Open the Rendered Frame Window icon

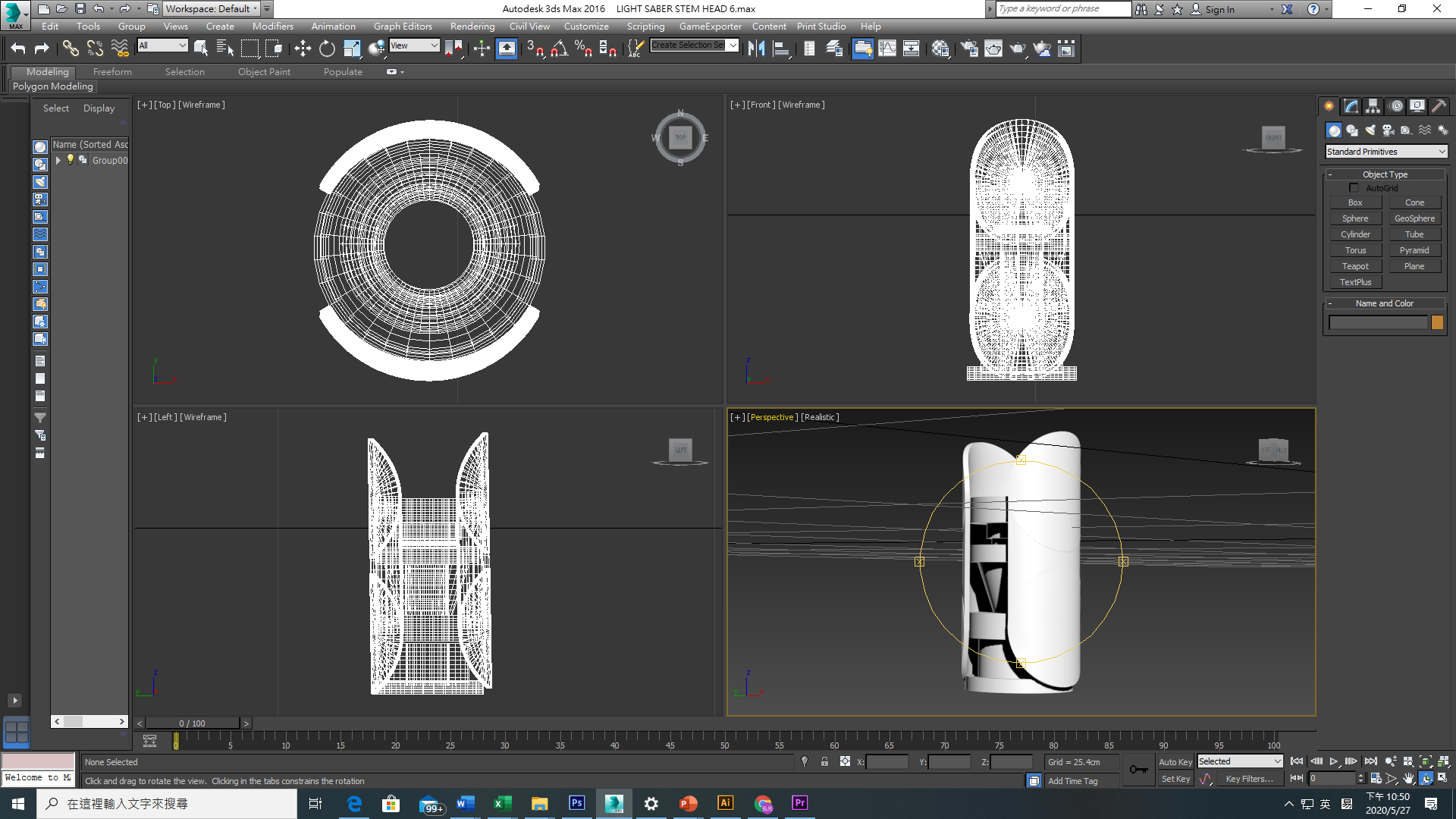[x=993, y=49]
